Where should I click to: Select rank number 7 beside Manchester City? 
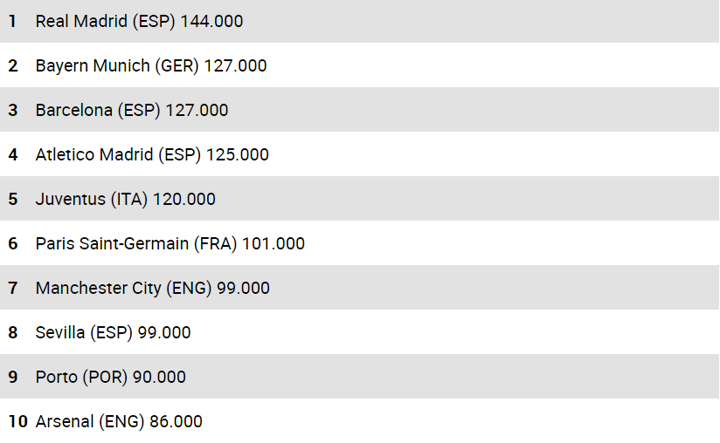tap(13, 288)
